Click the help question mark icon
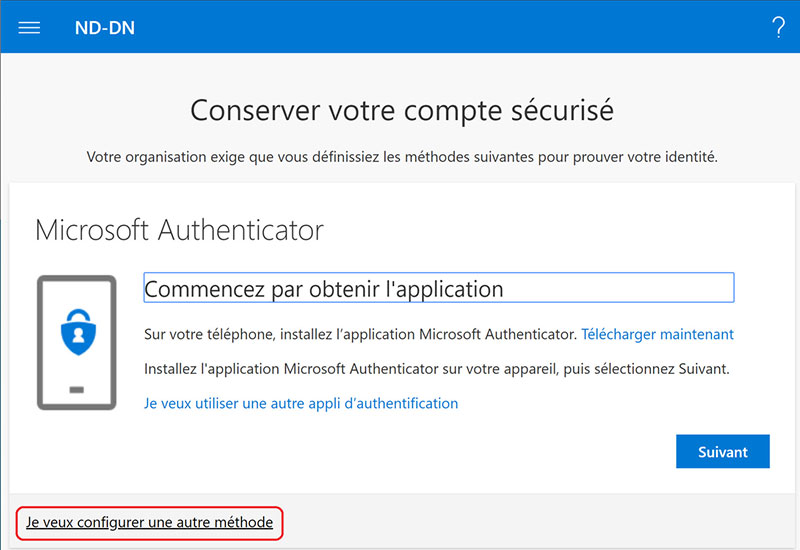800x550 pixels. click(779, 28)
